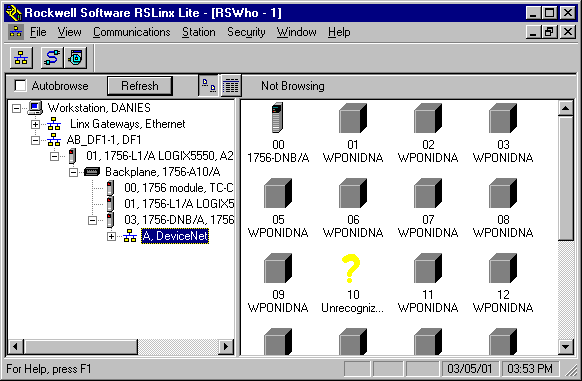
Task: Collapse the AB_DF1-1, DF1 node
Action: [35, 140]
